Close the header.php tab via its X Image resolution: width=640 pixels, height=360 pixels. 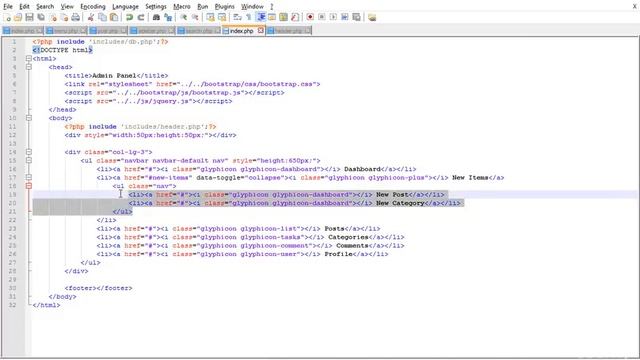307,31
